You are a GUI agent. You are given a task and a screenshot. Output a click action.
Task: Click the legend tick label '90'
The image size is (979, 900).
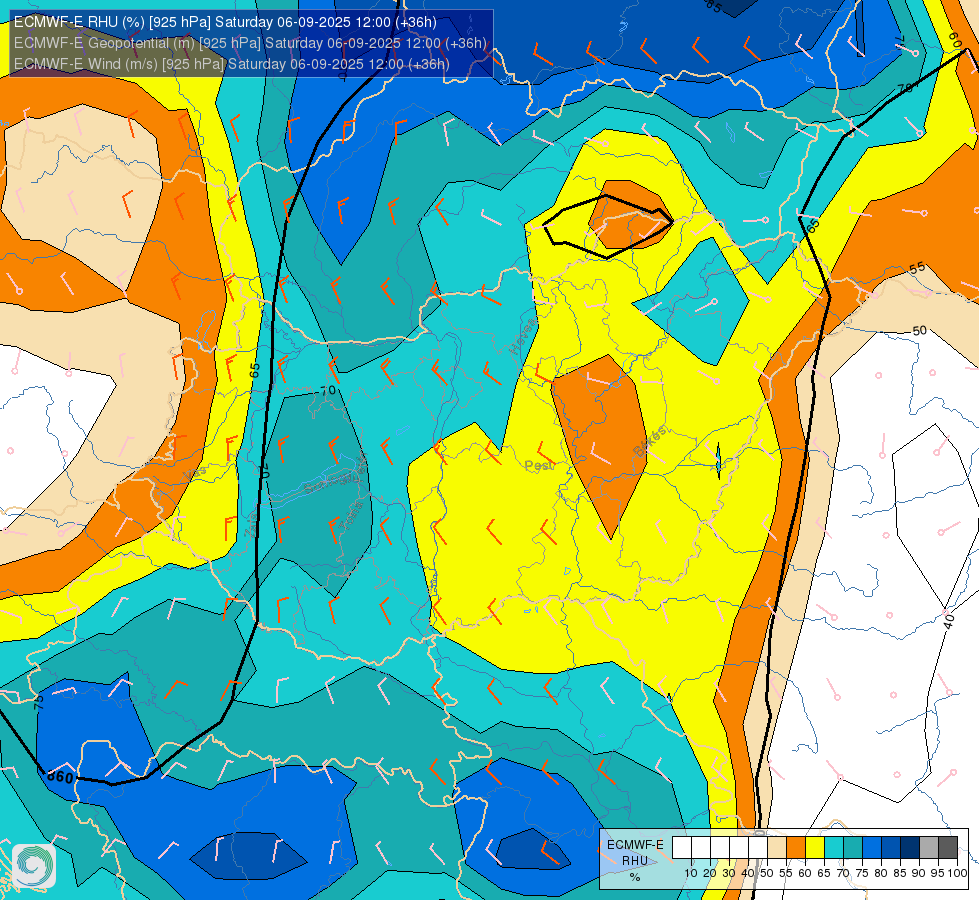pos(919,873)
